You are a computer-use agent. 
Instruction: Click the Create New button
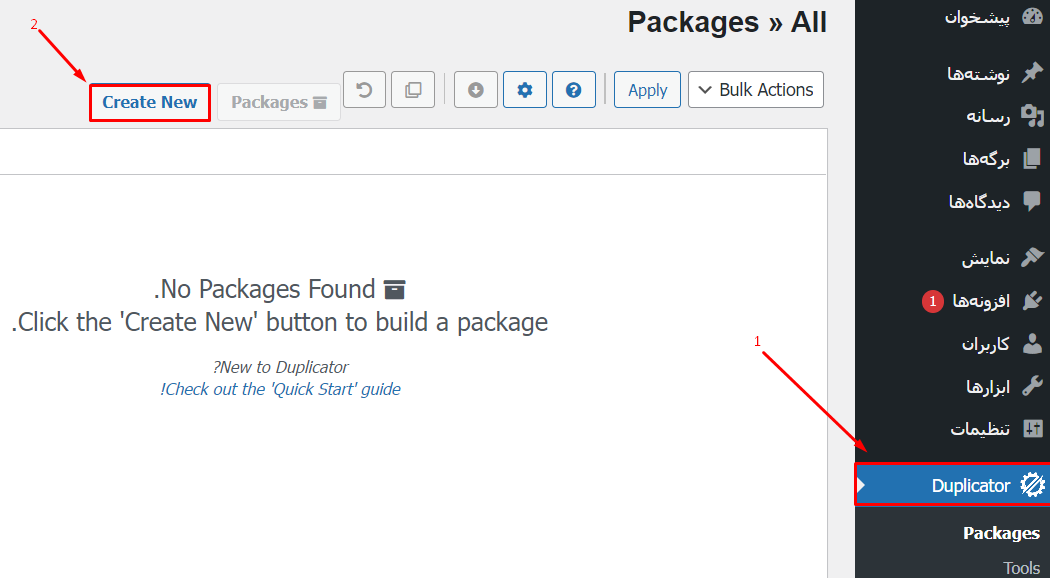[x=150, y=102]
